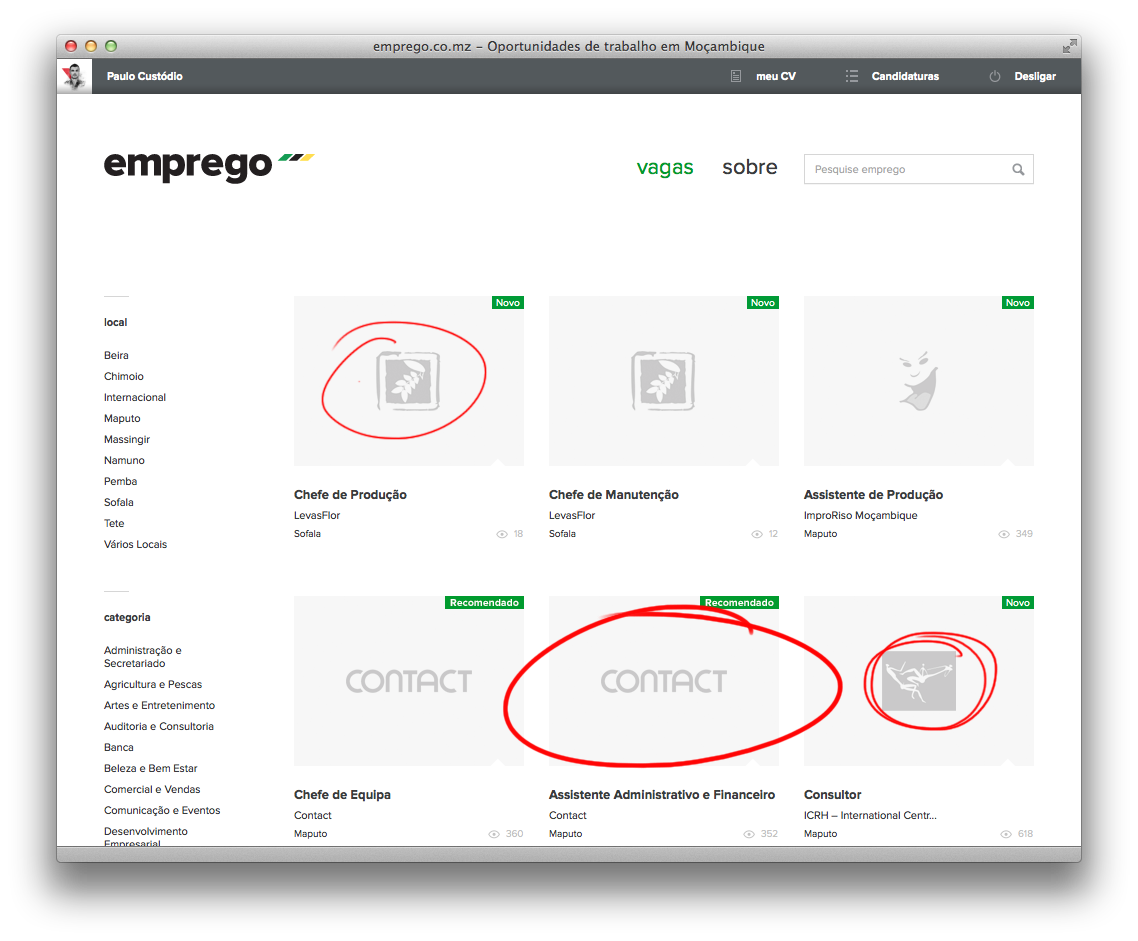
Task: Click ImproRiso Moçambique company name
Action: (861, 516)
